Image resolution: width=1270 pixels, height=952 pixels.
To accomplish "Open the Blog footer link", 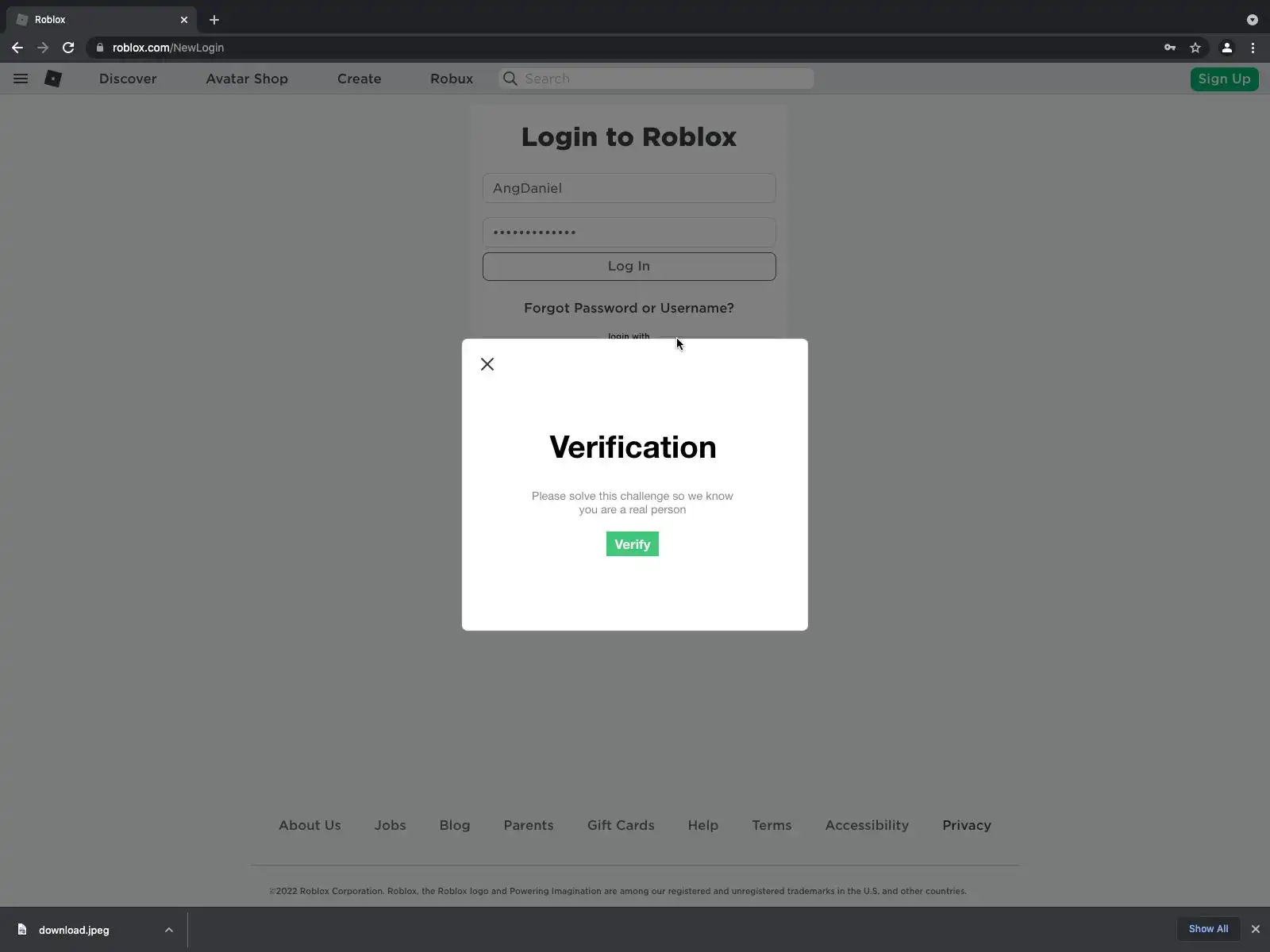I will (x=455, y=825).
